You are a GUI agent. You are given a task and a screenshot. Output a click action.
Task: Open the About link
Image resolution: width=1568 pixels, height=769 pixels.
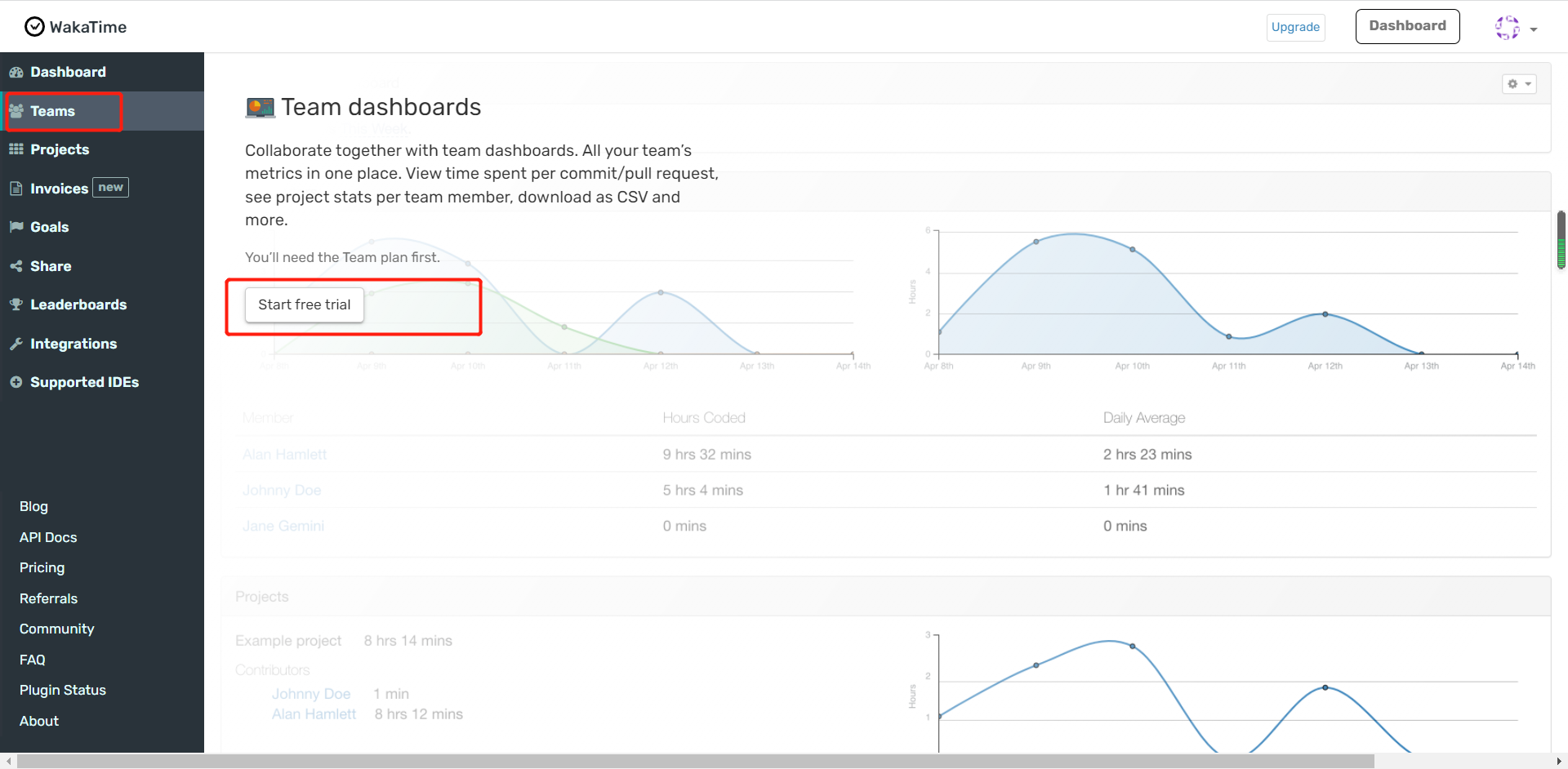[39, 721]
